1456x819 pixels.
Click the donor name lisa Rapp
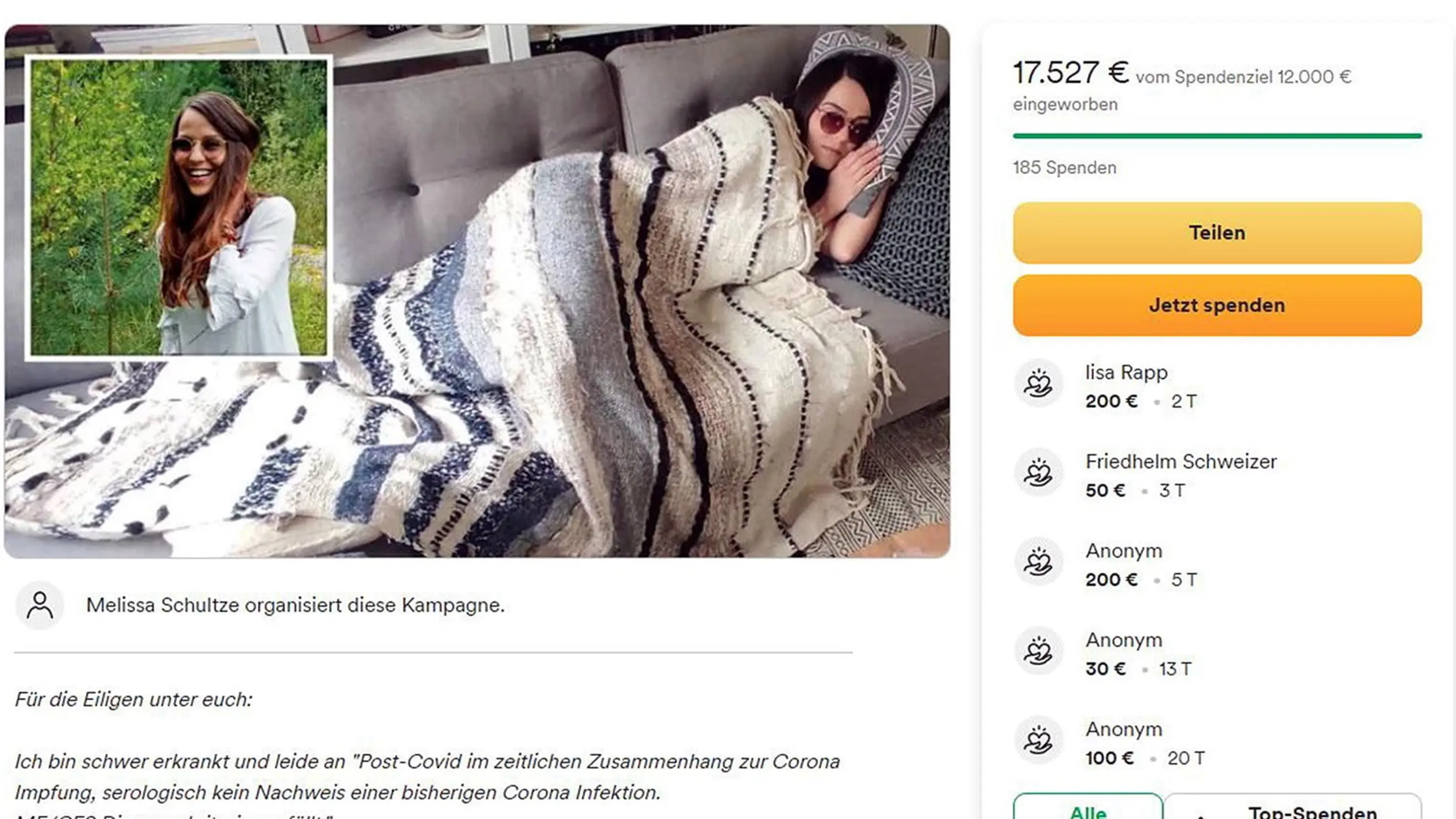coord(1126,373)
